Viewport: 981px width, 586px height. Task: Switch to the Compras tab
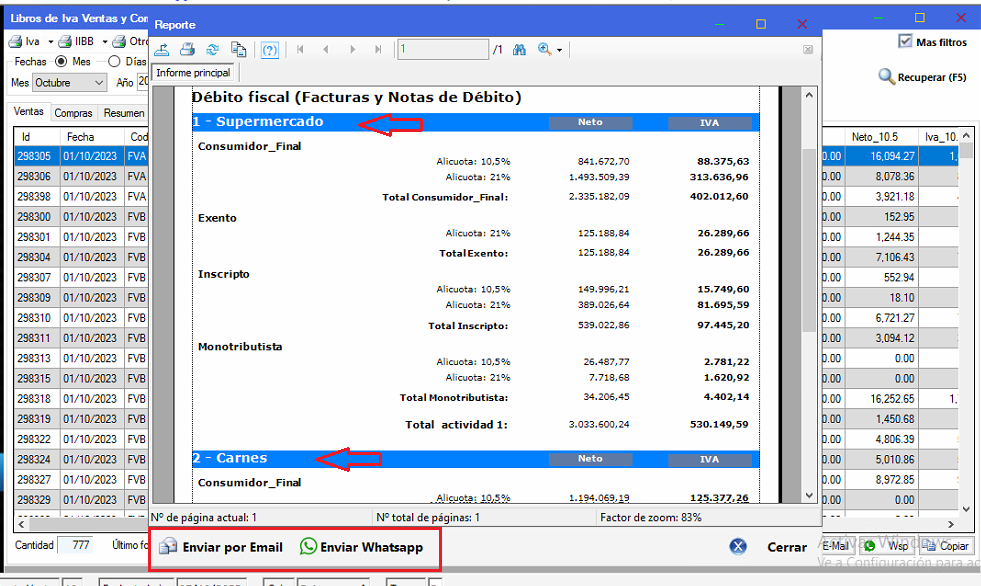(73, 113)
